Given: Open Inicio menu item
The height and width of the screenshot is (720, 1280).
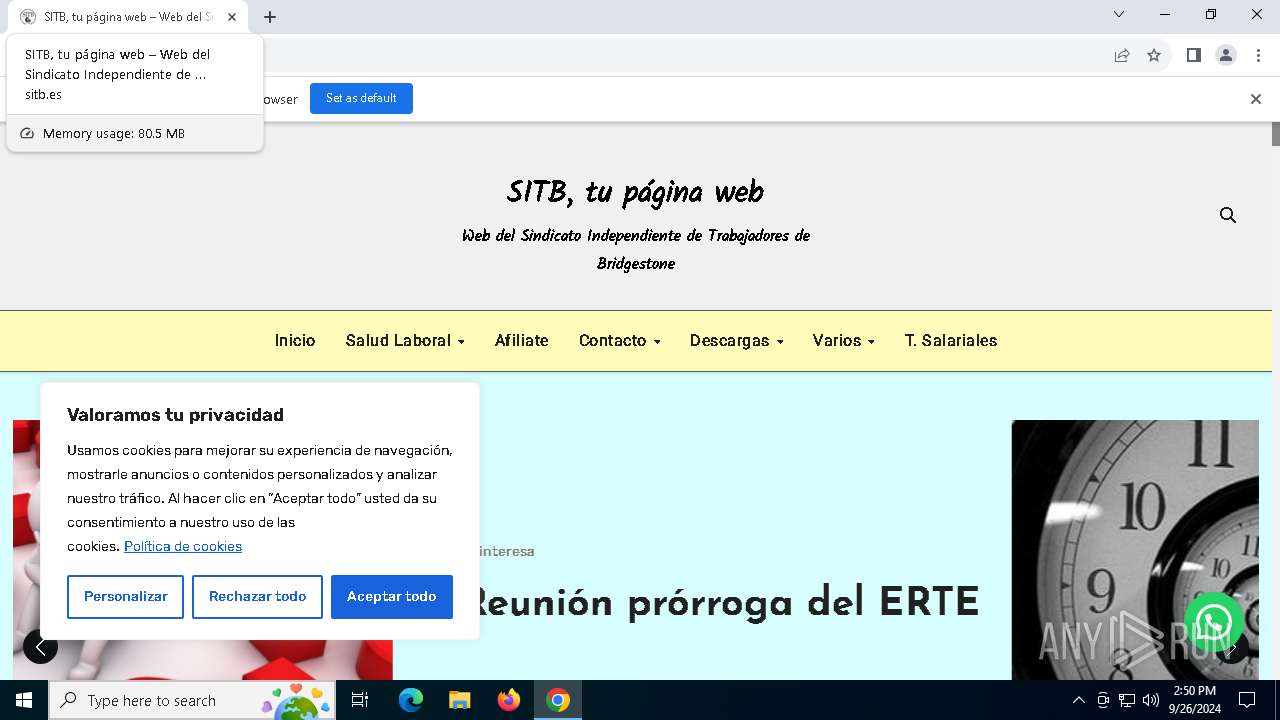Looking at the screenshot, I should point(295,341).
